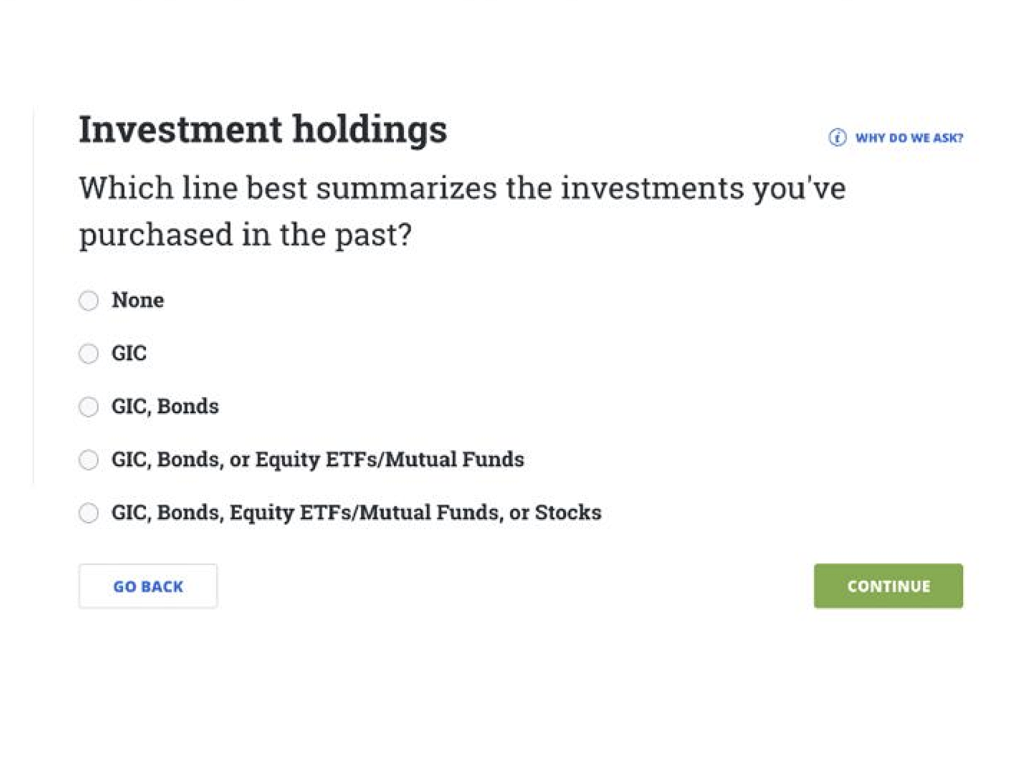The image size is (1022, 767).
Task: Click the Investment holdings heading
Action: [x=262, y=129]
